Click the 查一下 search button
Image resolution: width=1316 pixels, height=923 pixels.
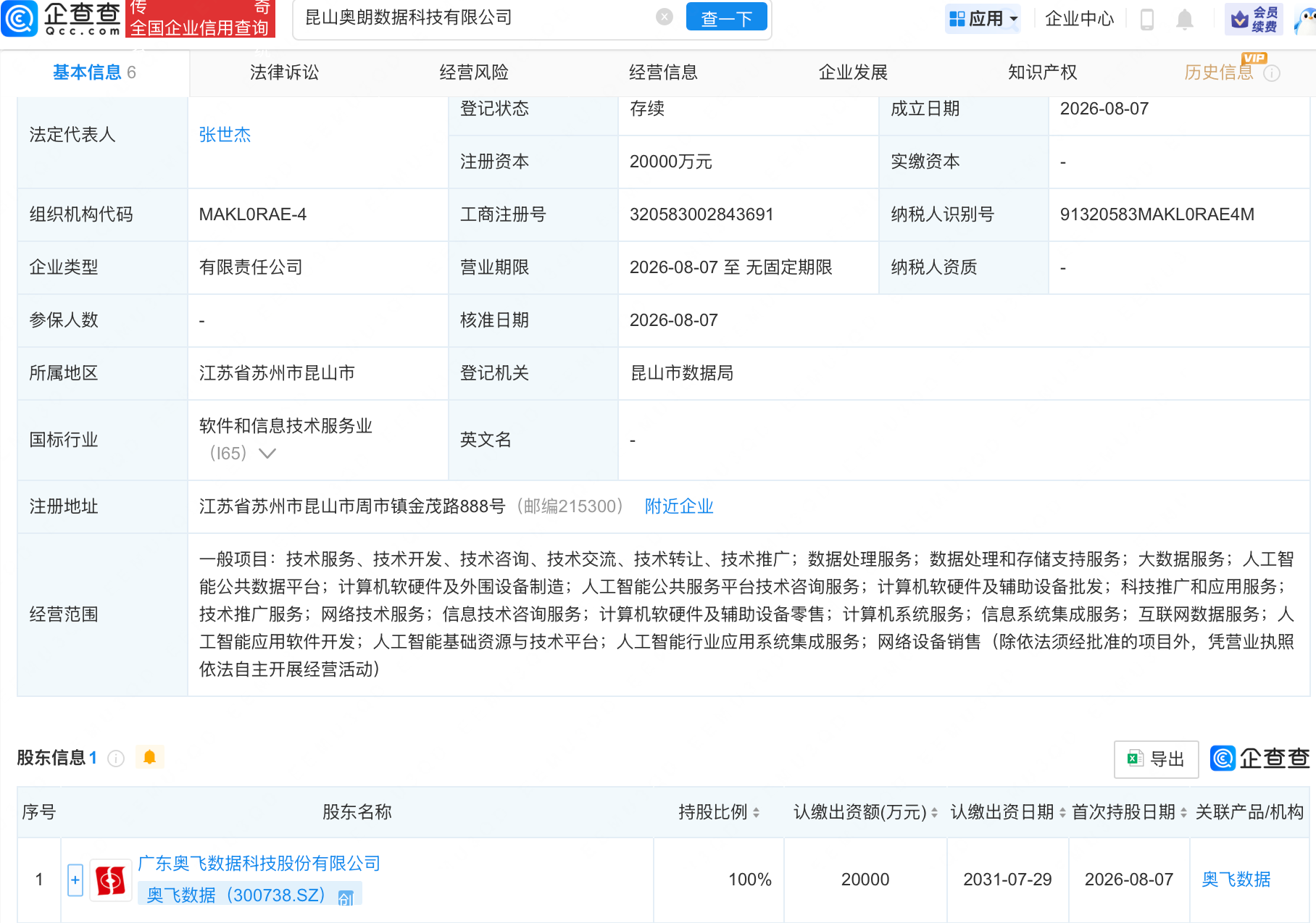[726, 17]
